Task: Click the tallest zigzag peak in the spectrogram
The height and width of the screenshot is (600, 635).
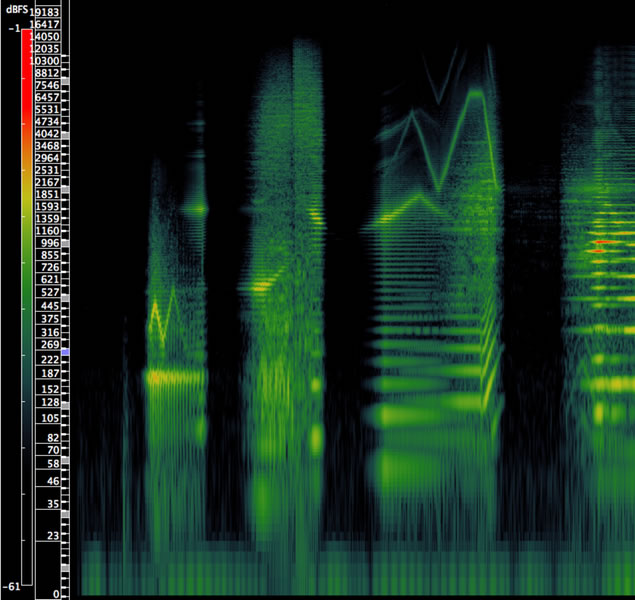Action: [x=477, y=92]
